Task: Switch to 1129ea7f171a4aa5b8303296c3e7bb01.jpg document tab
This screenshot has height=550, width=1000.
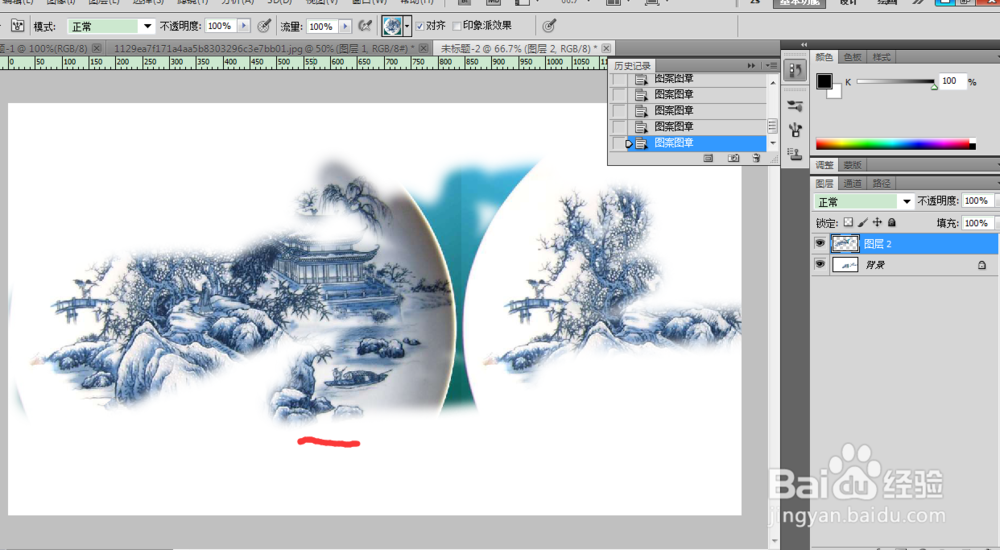Action: (x=263, y=48)
